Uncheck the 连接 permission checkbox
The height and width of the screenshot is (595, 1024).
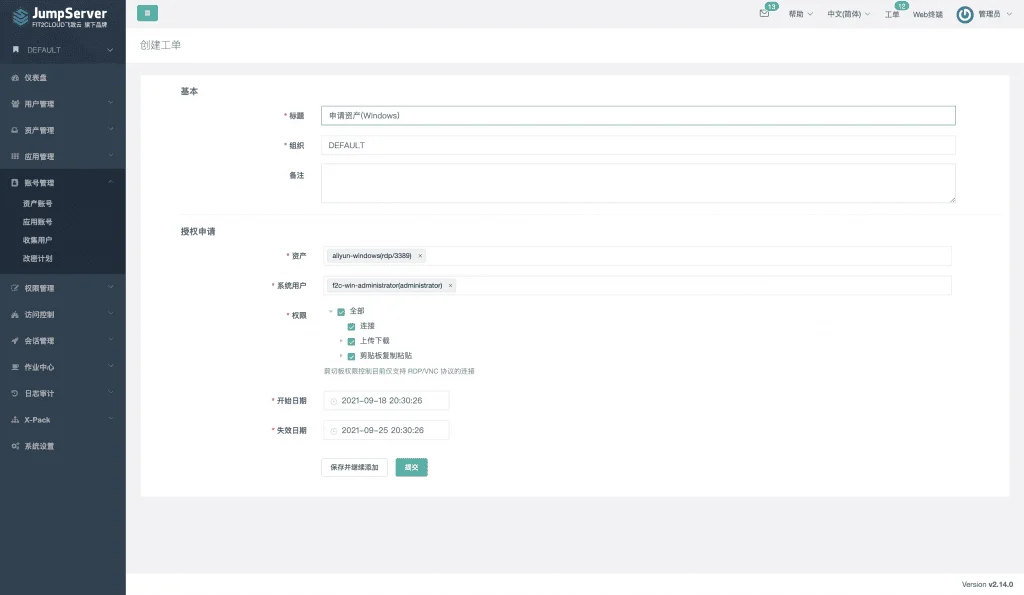pyautogui.click(x=351, y=326)
